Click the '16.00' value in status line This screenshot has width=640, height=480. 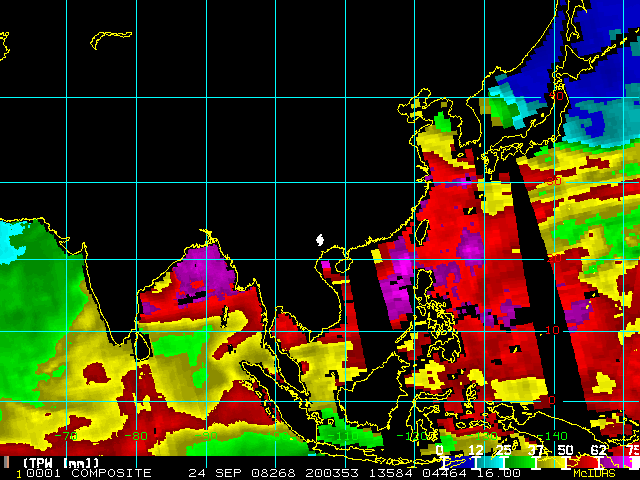(x=498, y=473)
